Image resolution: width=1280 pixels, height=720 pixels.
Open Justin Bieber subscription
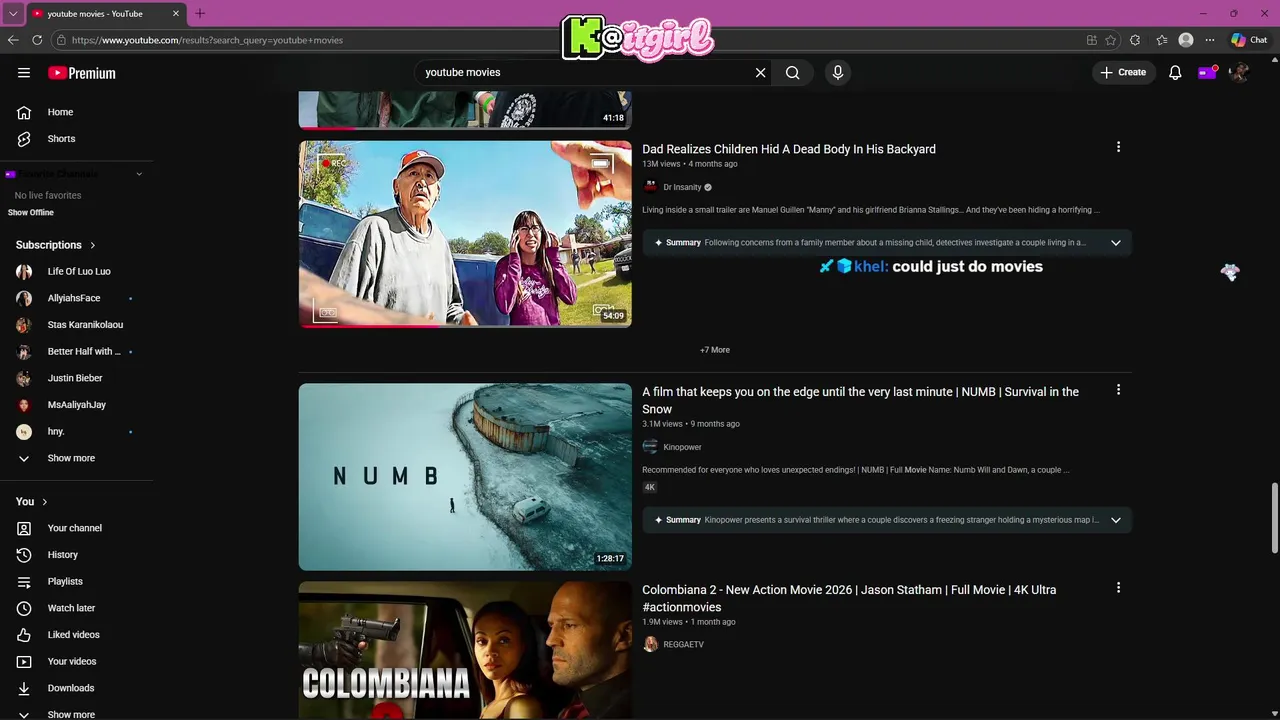point(76,378)
